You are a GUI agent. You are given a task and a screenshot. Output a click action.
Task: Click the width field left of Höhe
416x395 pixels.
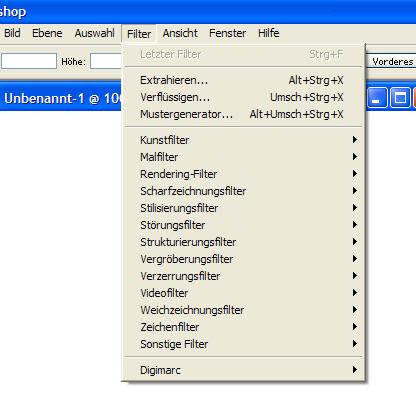click(x=29, y=61)
